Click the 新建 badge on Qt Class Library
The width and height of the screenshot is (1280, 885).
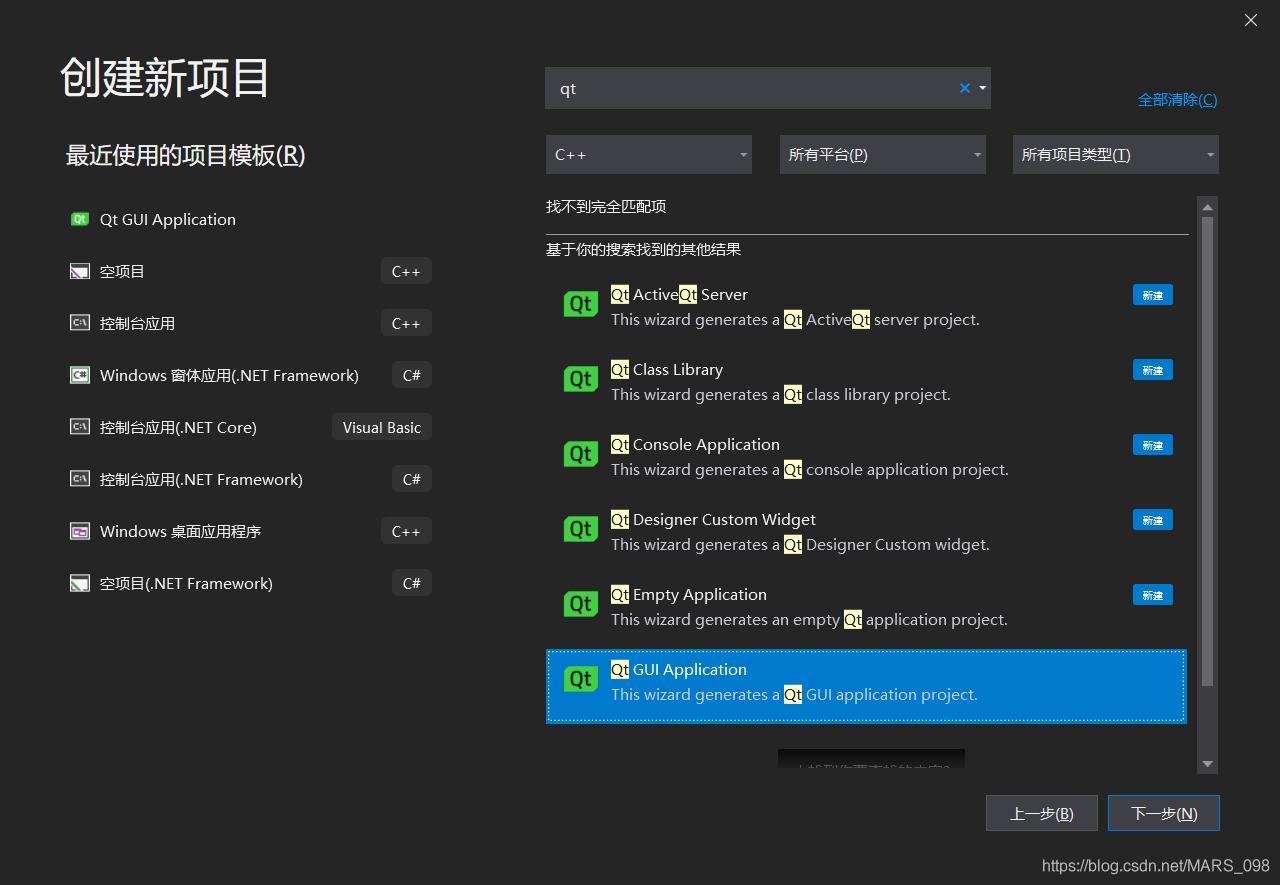(1152, 370)
